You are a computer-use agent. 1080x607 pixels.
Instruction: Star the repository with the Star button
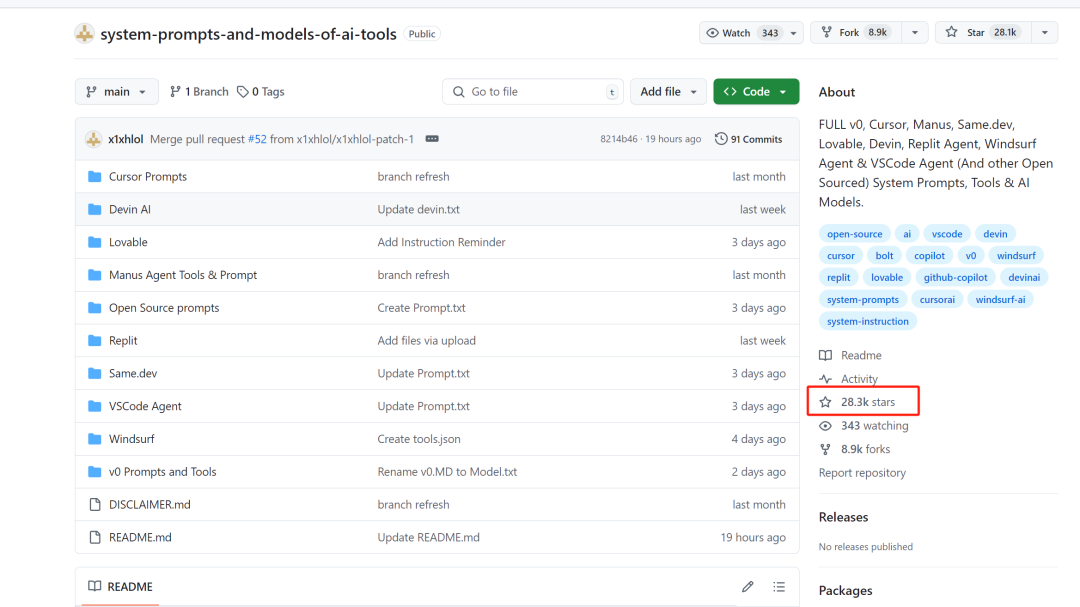click(x=984, y=32)
